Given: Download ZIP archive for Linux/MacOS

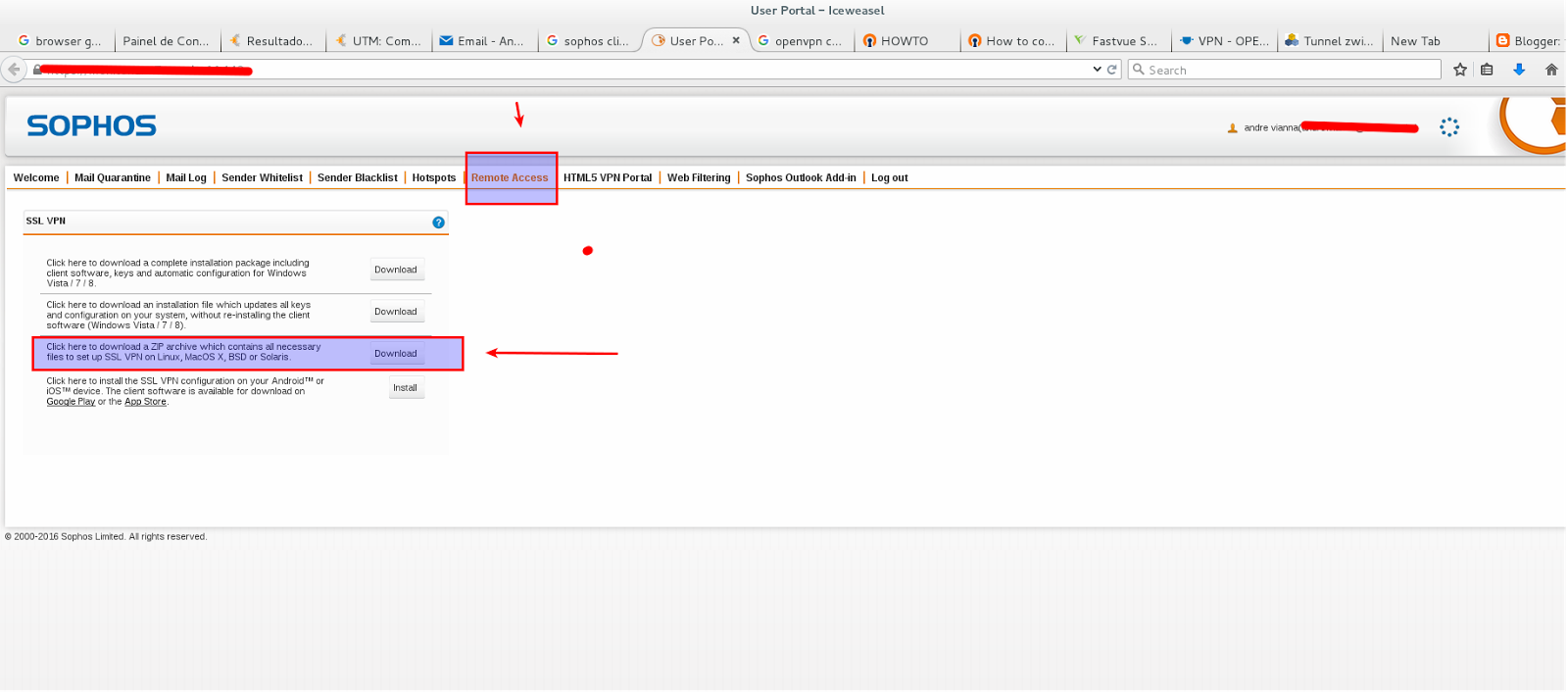Looking at the screenshot, I should pyautogui.click(x=396, y=354).
